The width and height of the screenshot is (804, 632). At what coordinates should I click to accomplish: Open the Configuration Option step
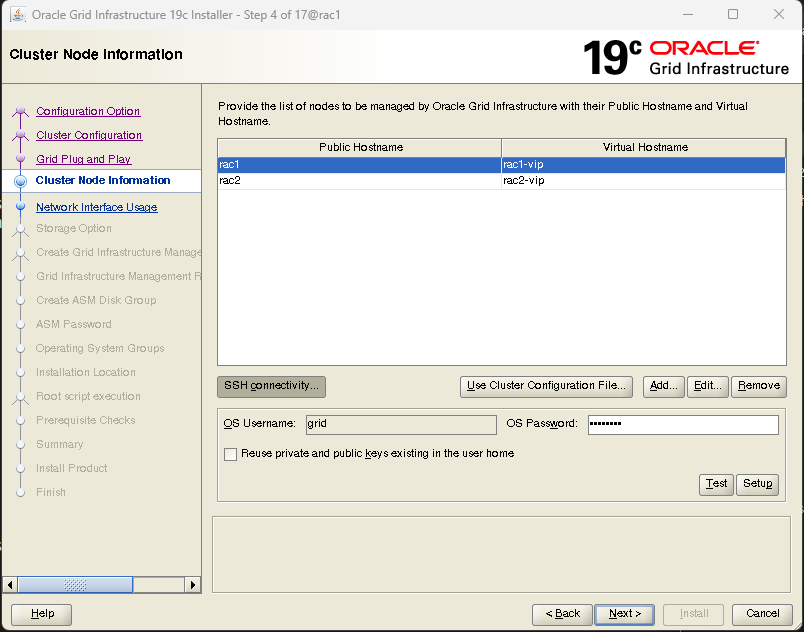click(x=88, y=111)
